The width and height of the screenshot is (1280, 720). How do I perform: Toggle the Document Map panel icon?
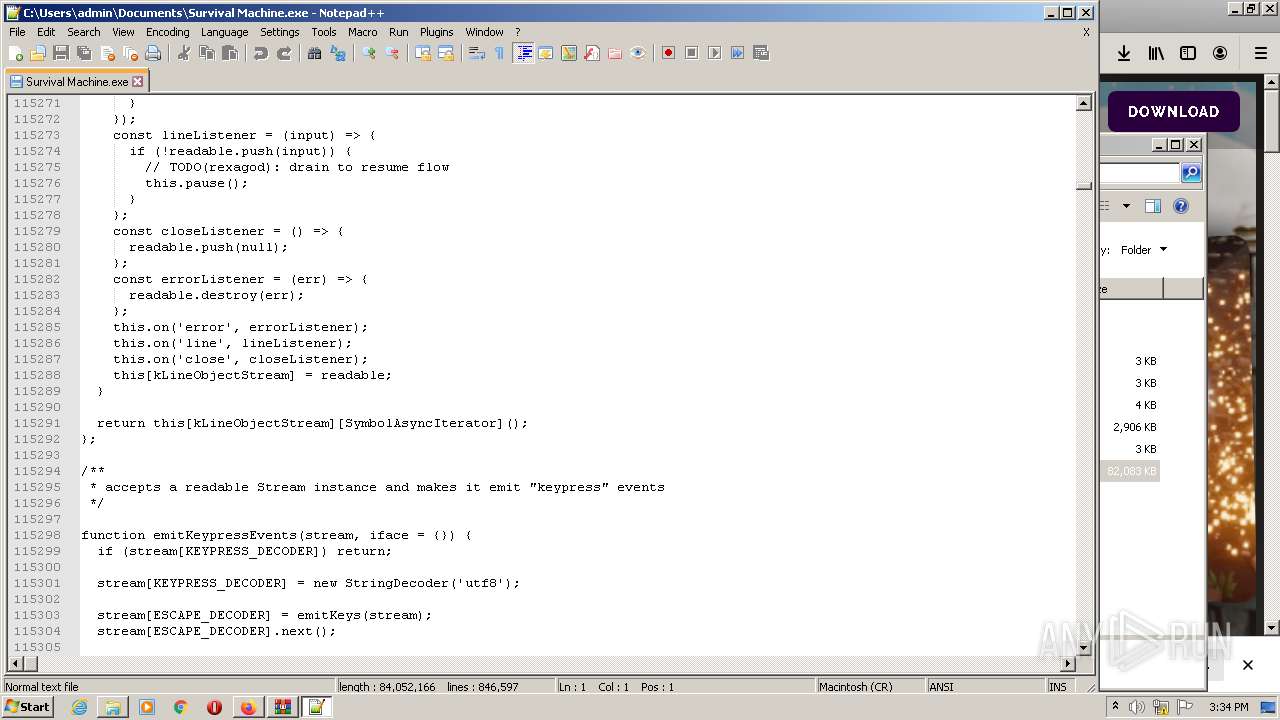coord(569,53)
